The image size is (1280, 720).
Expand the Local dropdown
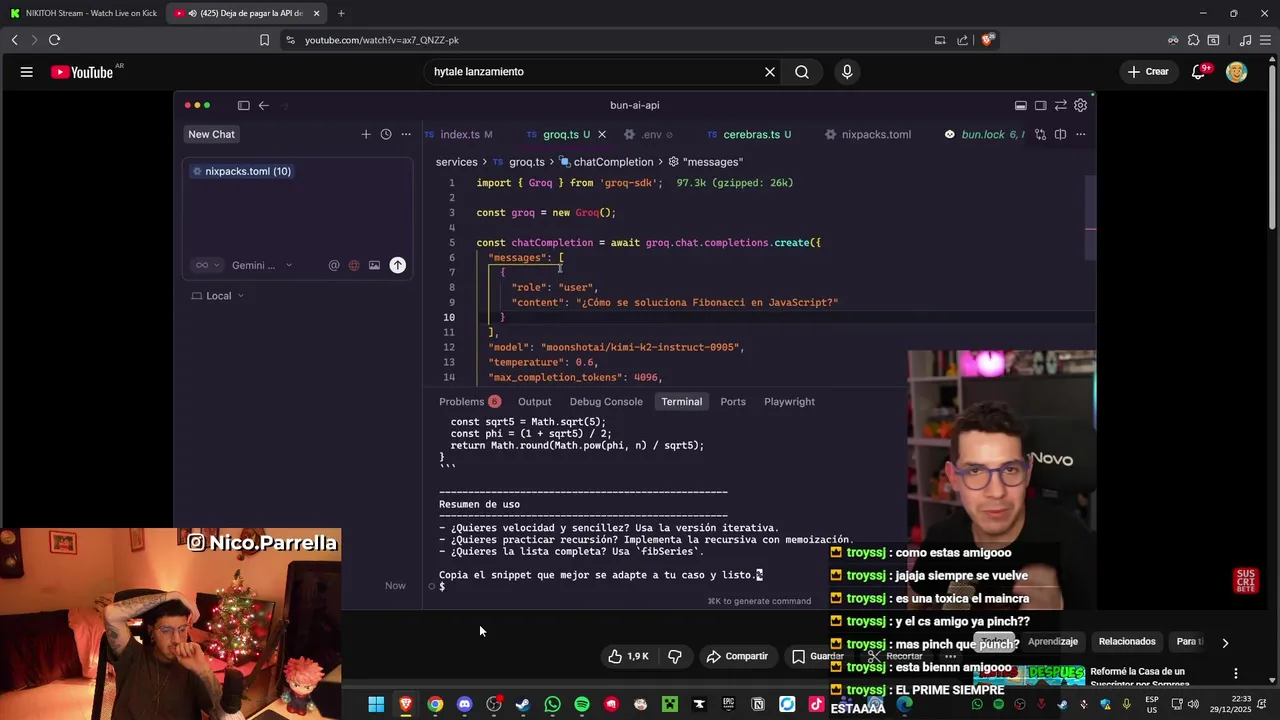(217, 296)
